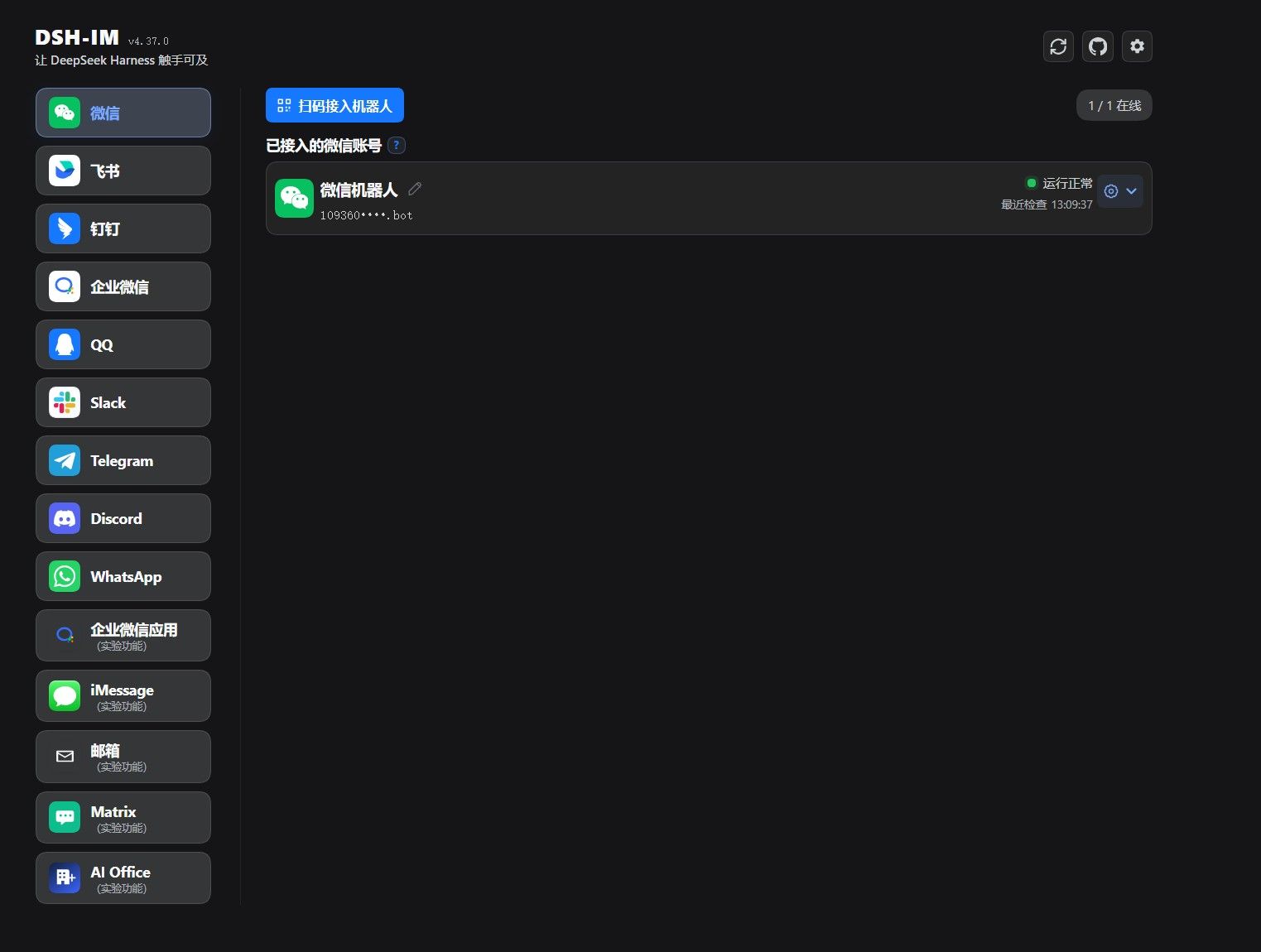Viewport: 1261px width, 952px height.
Task: Click the 邮箱 envelope icon
Action: [65, 756]
